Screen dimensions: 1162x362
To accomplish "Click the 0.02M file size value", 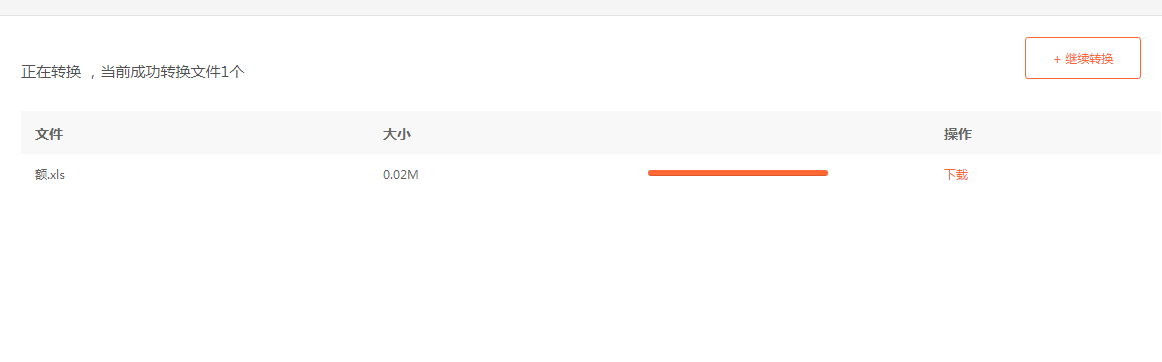I will coord(401,175).
